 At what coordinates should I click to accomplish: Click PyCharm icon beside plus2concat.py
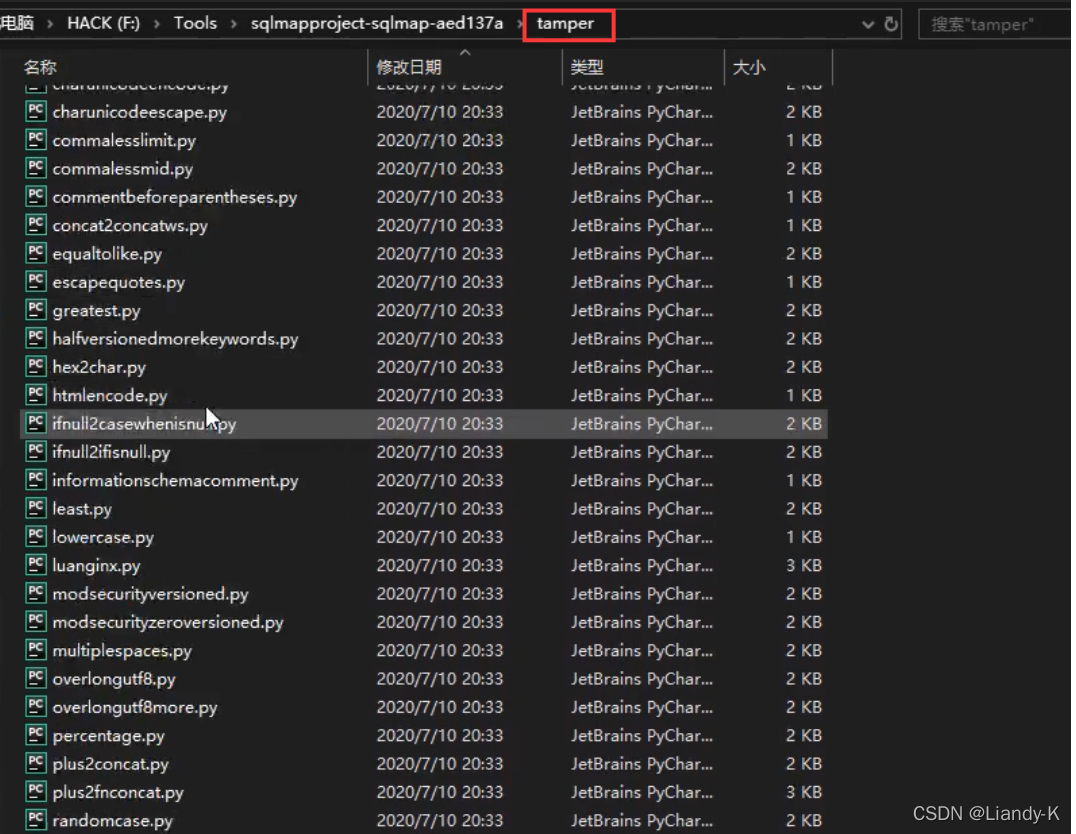(x=35, y=763)
